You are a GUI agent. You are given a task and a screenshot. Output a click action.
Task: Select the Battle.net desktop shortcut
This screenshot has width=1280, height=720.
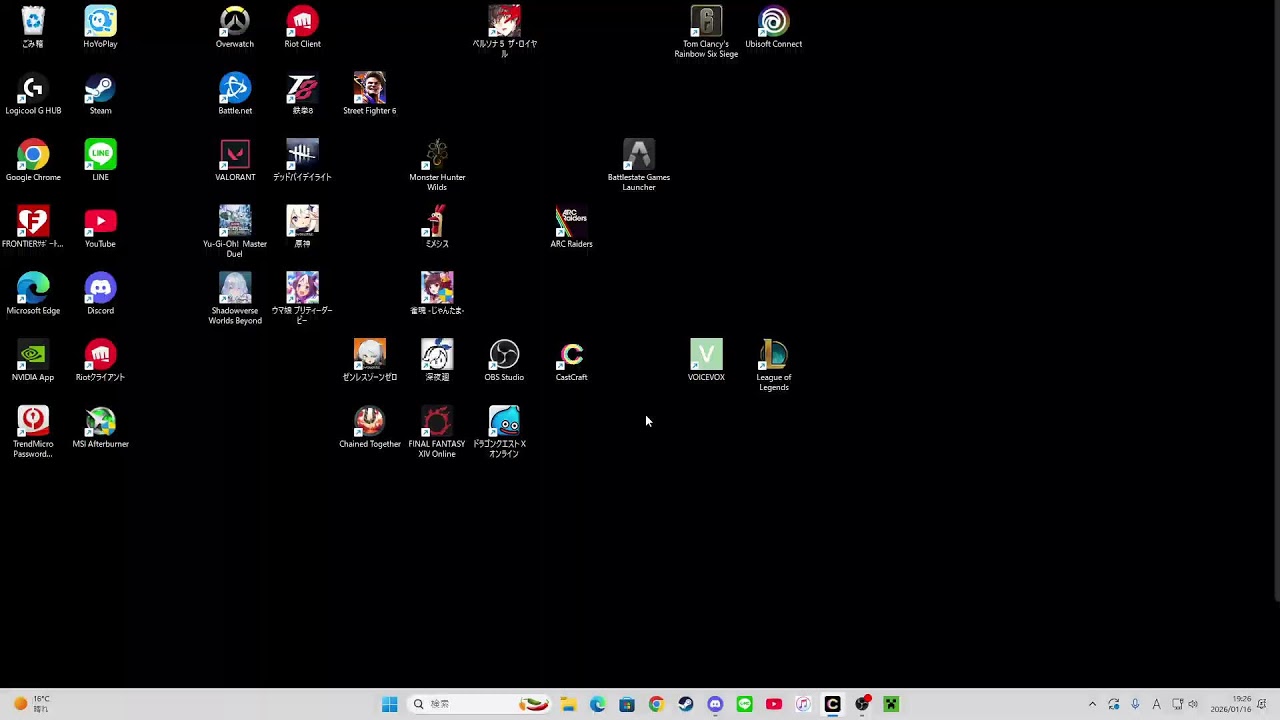click(x=235, y=94)
